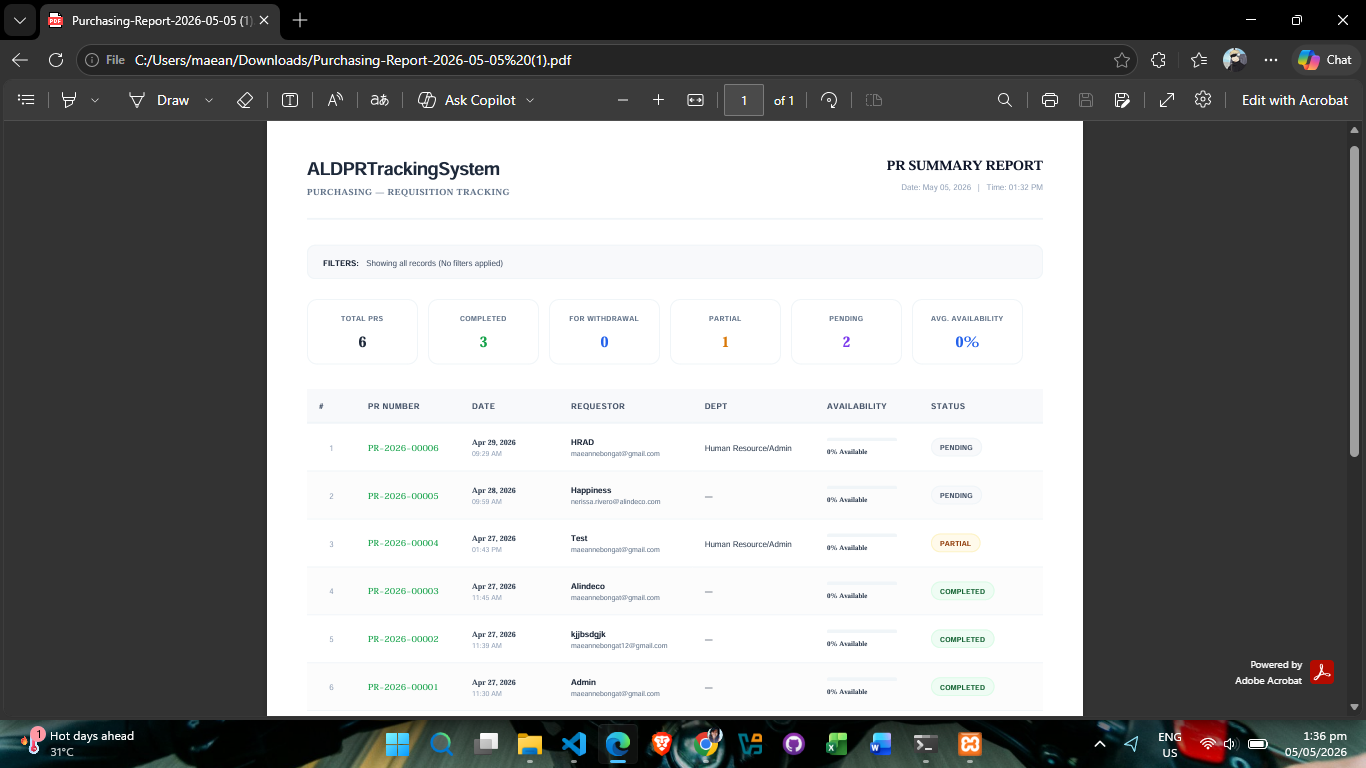Viewport: 1366px width, 768px height.
Task: Zoom in with the plus icon
Action: coord(658,100)
